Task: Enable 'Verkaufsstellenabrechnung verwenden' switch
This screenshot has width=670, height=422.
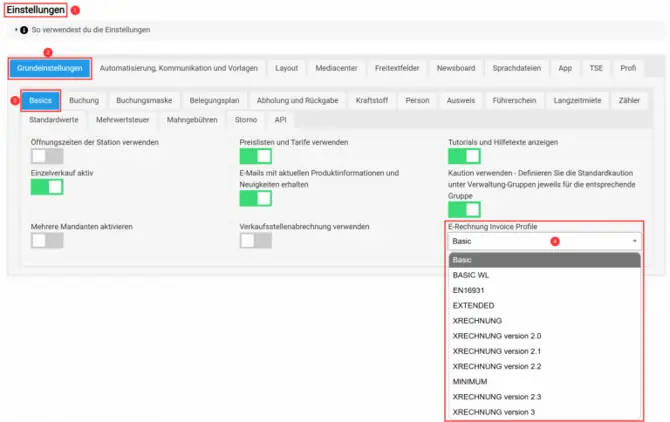Action: (x=256, y=241)
